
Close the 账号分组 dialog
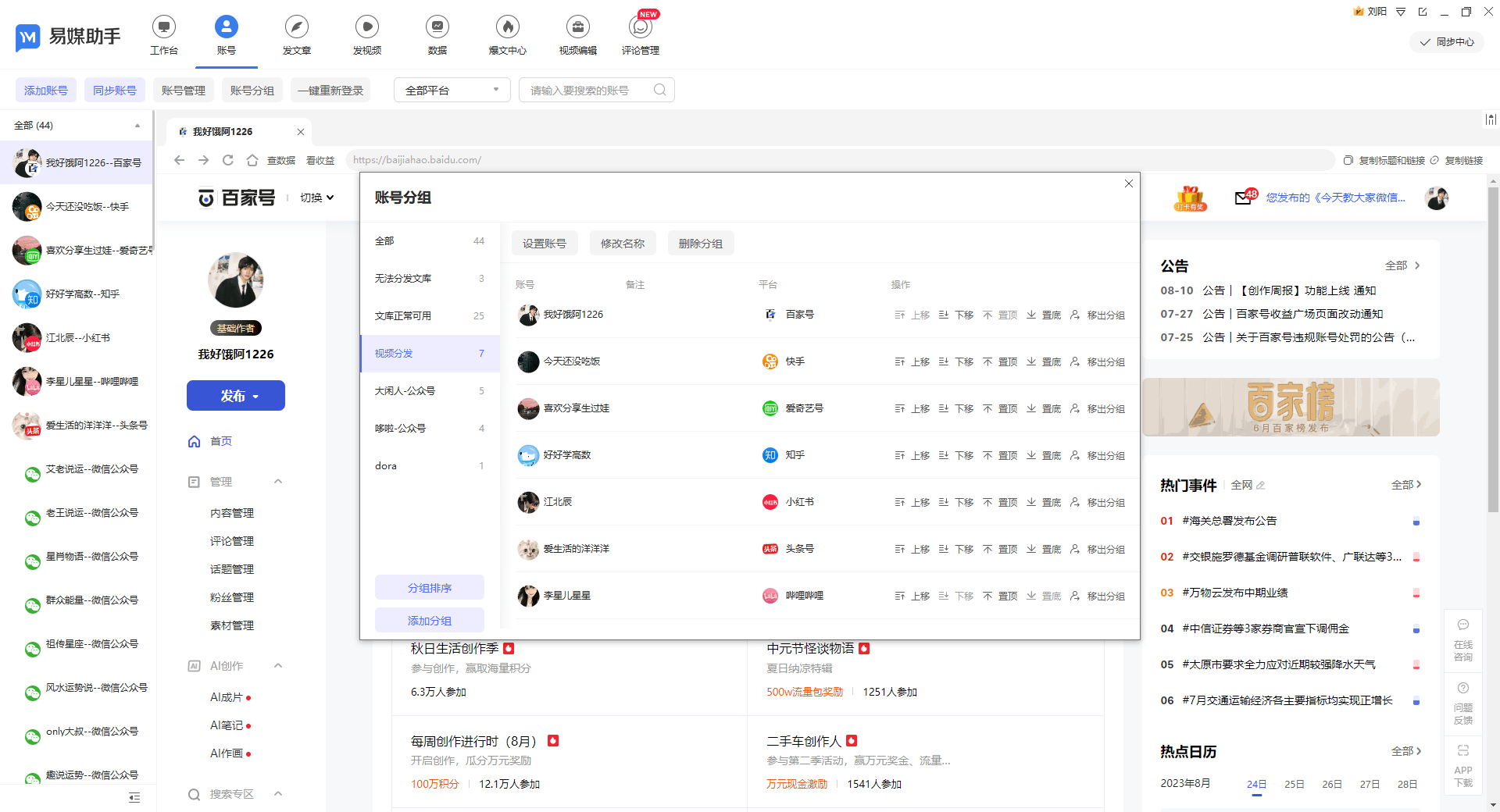click(x=1128, y=183)
